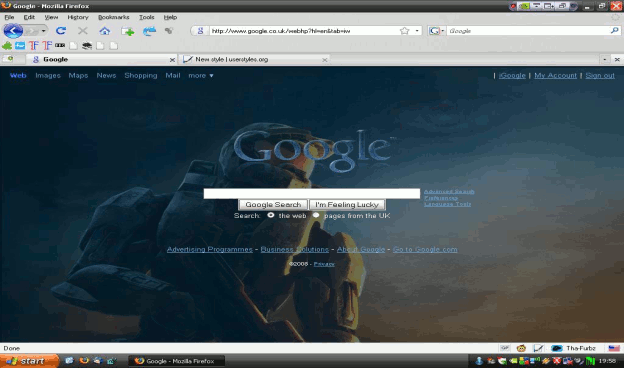This screenshot has width=624, height=368.
Task: Open the list all tabs dropdown
Action: point(604,59)
